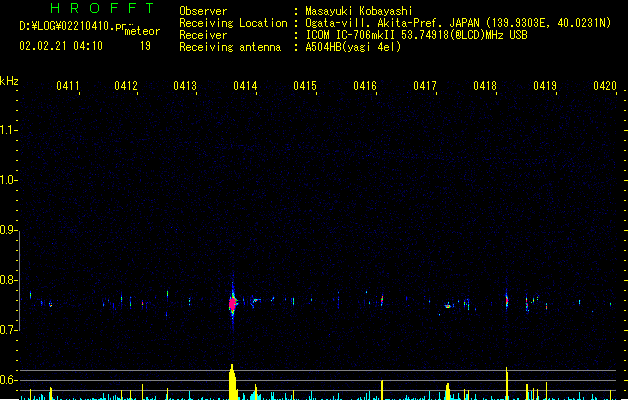
Task: Click the 0412 time marker
Action: (126, 86)
